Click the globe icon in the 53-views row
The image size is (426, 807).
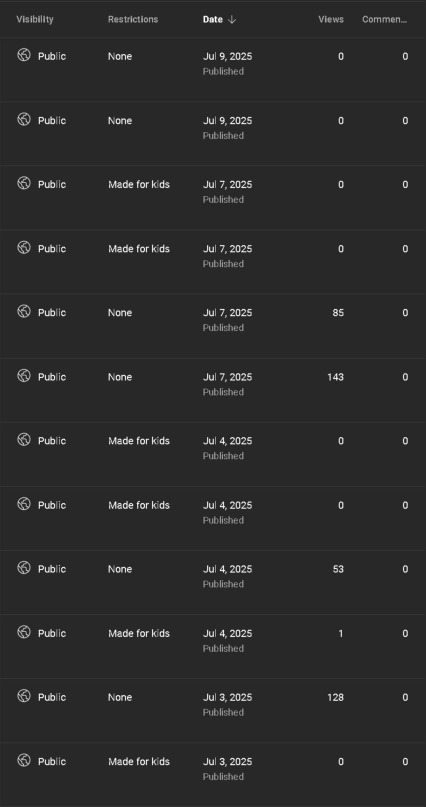pos(24,568)
